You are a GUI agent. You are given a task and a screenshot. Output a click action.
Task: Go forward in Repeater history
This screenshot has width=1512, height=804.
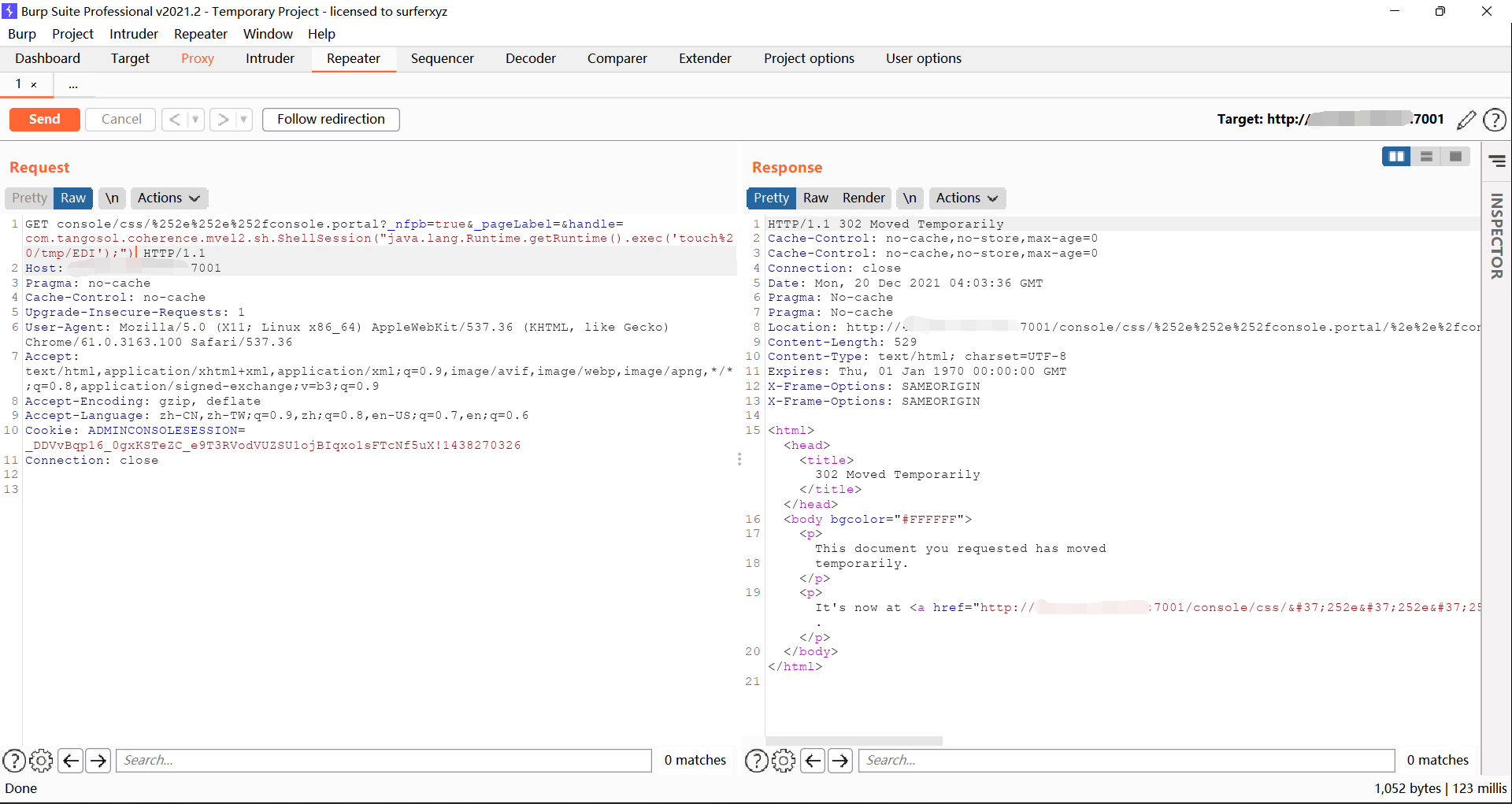pyautogui.click(x=223, y=120)
